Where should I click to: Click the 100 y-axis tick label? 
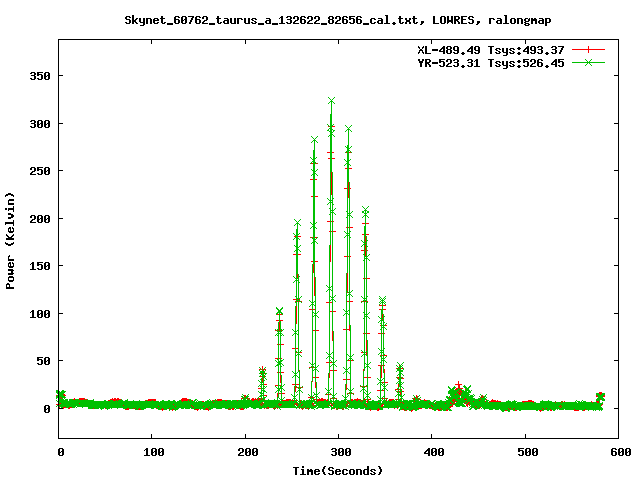click(x=40, y=314)
